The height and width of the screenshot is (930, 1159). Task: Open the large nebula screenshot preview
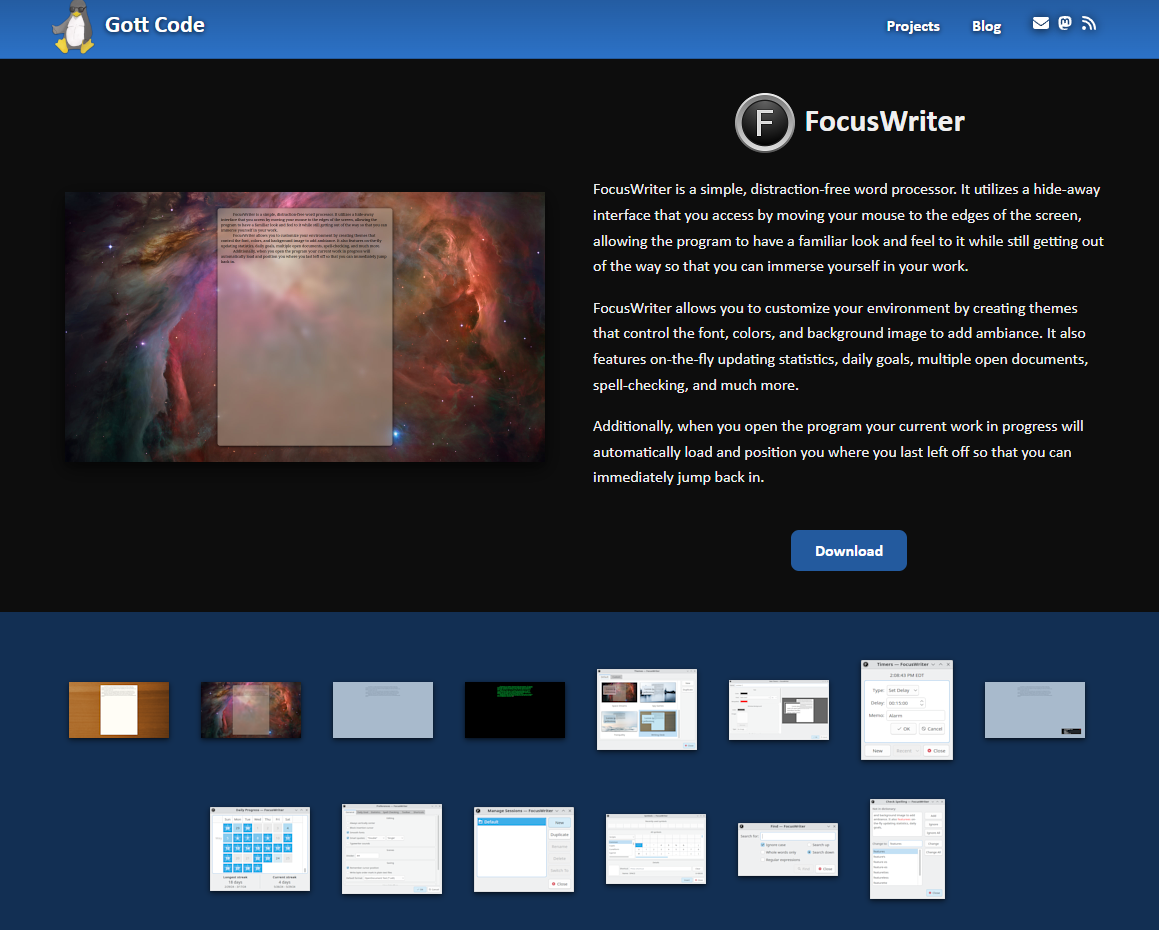click(x=305, y=327)
